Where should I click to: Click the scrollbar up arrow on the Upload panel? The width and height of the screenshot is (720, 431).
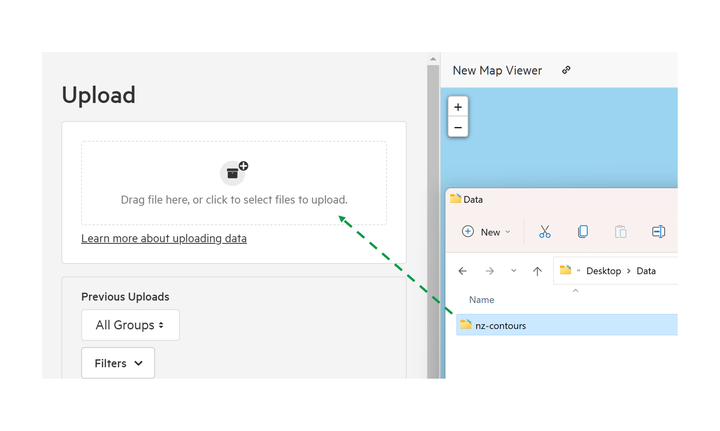(433, 59)
